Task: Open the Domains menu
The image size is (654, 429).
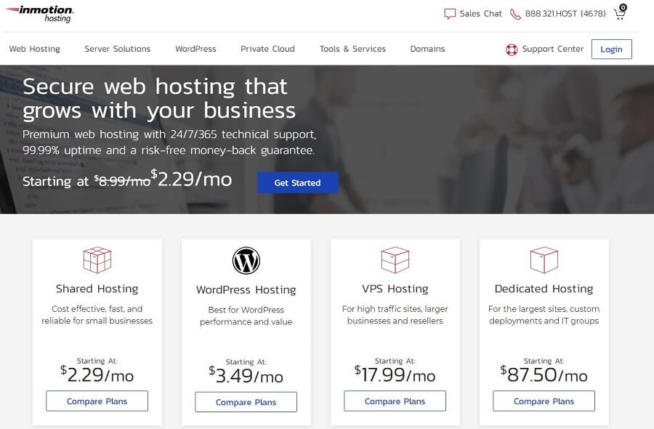Action: click(x=428, y=49)
